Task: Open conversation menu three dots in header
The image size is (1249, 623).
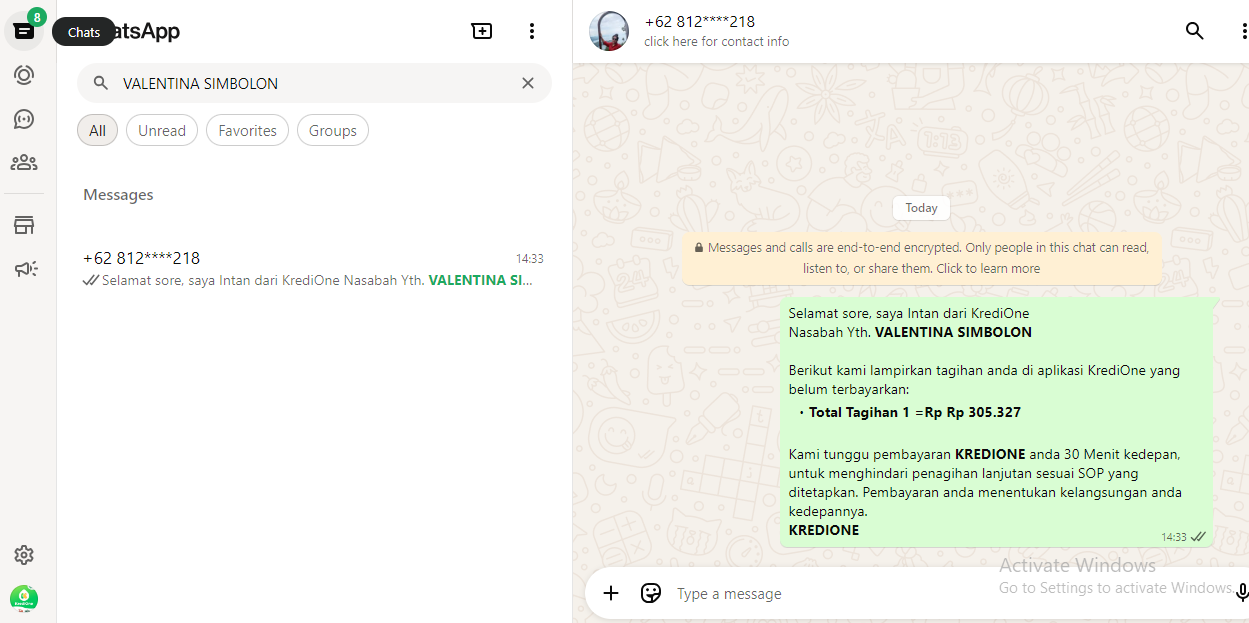Action: [1243, 31]
